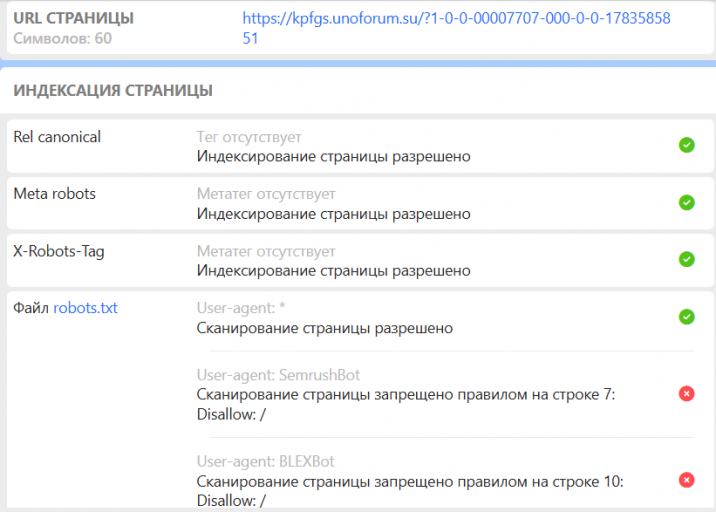
Task: Click 'Метатег отсутствует' in the X-Robots-Tag row
Action: pos(266,251)
